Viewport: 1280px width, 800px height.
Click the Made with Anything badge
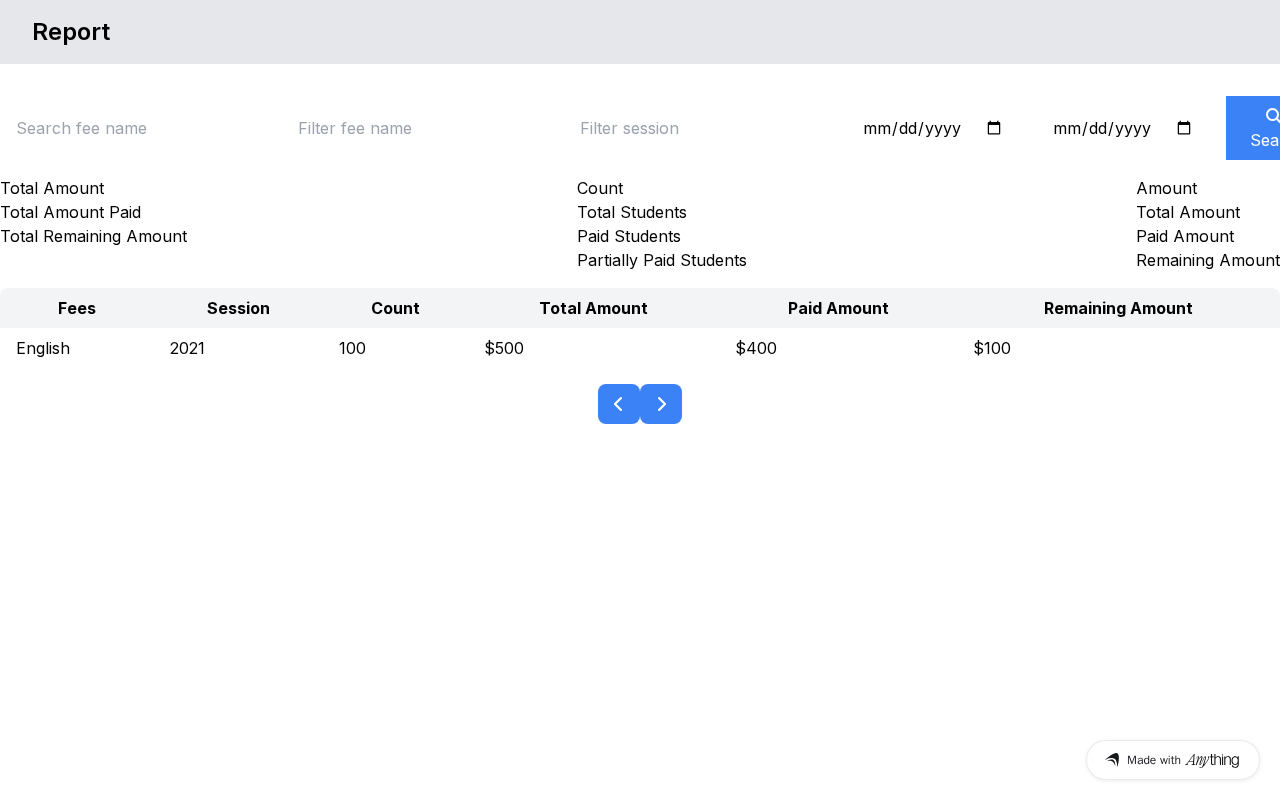pyautogui.click(x=1172, y=760)
